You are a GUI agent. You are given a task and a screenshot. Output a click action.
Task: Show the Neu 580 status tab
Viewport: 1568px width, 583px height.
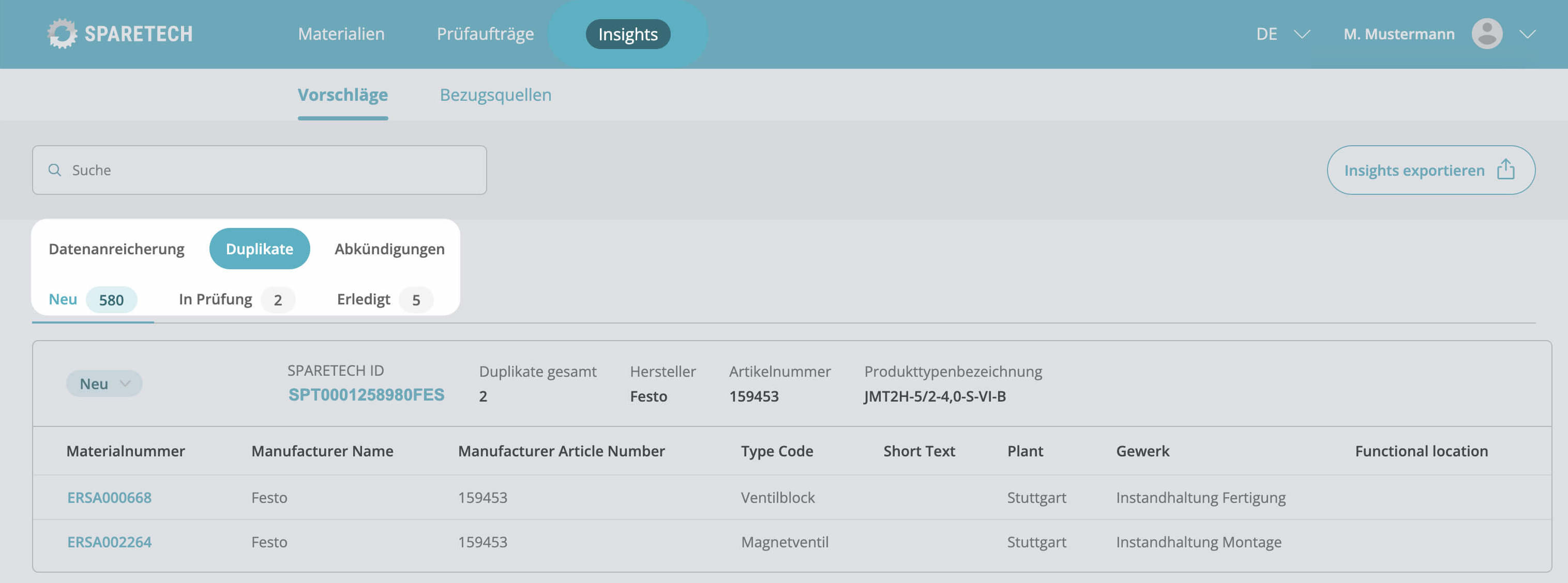coord(93,299)
